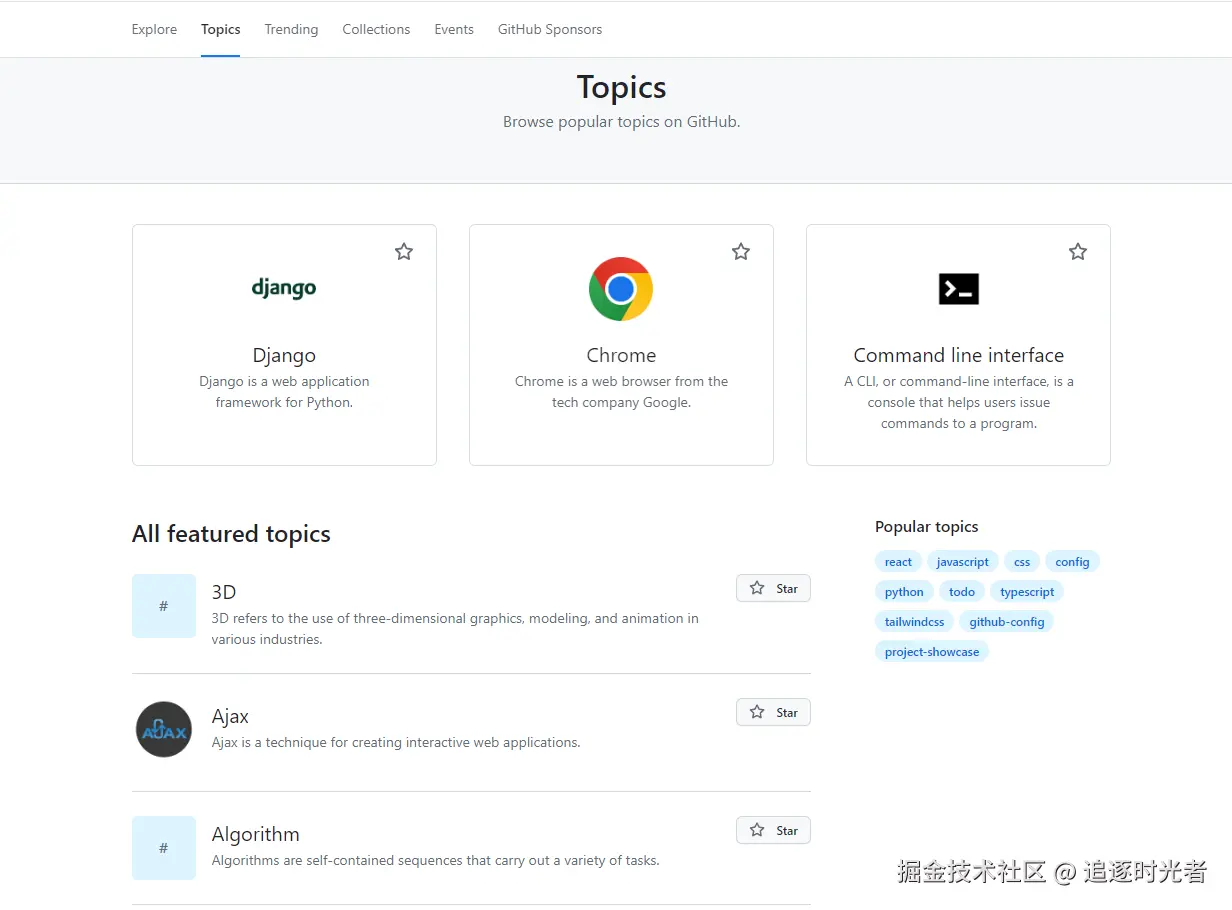The image size is (1232, 910).
Task: Star the Ajax topic
Action: pos(773,712)
